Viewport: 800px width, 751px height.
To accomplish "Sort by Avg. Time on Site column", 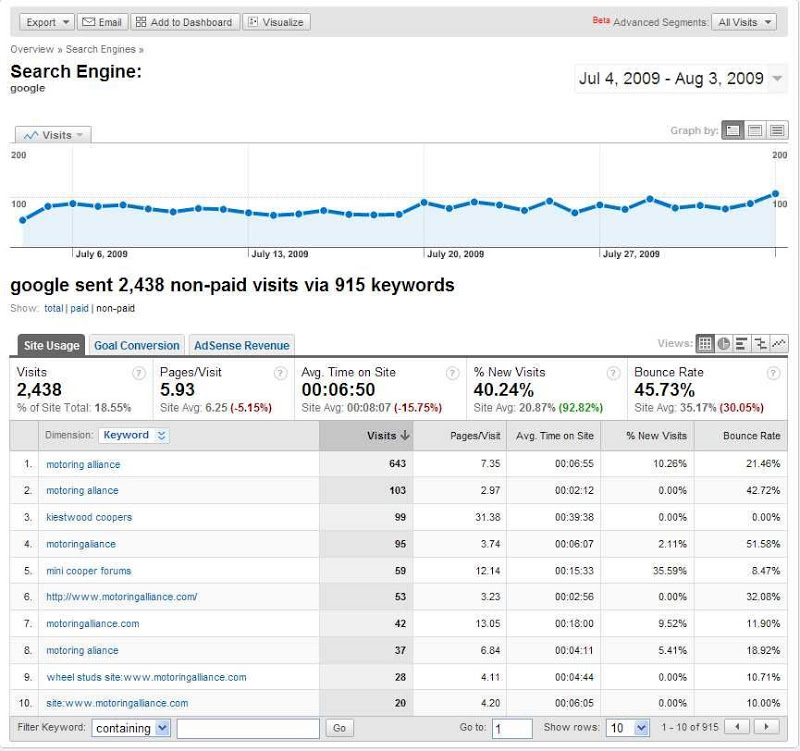I will coord(555,436).
